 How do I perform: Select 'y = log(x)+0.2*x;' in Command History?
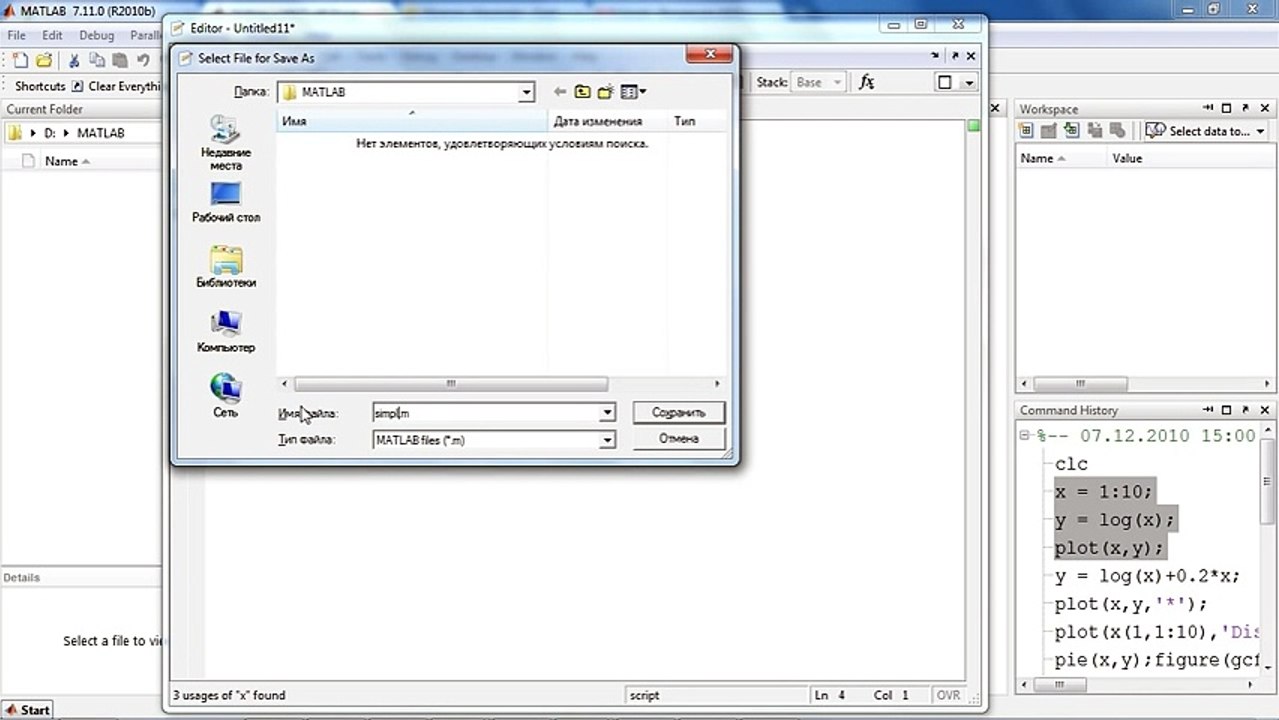point(1147,576)
